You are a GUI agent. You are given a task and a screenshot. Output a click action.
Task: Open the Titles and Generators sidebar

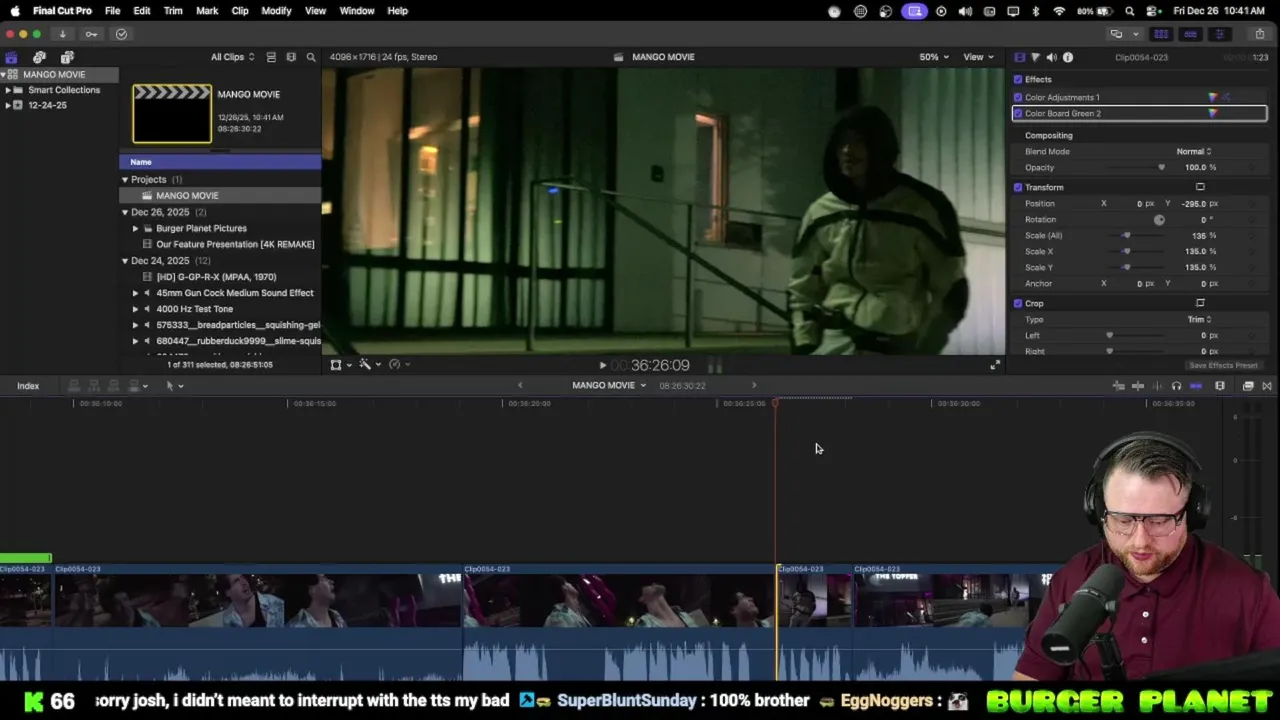click(x=67, y=57)
